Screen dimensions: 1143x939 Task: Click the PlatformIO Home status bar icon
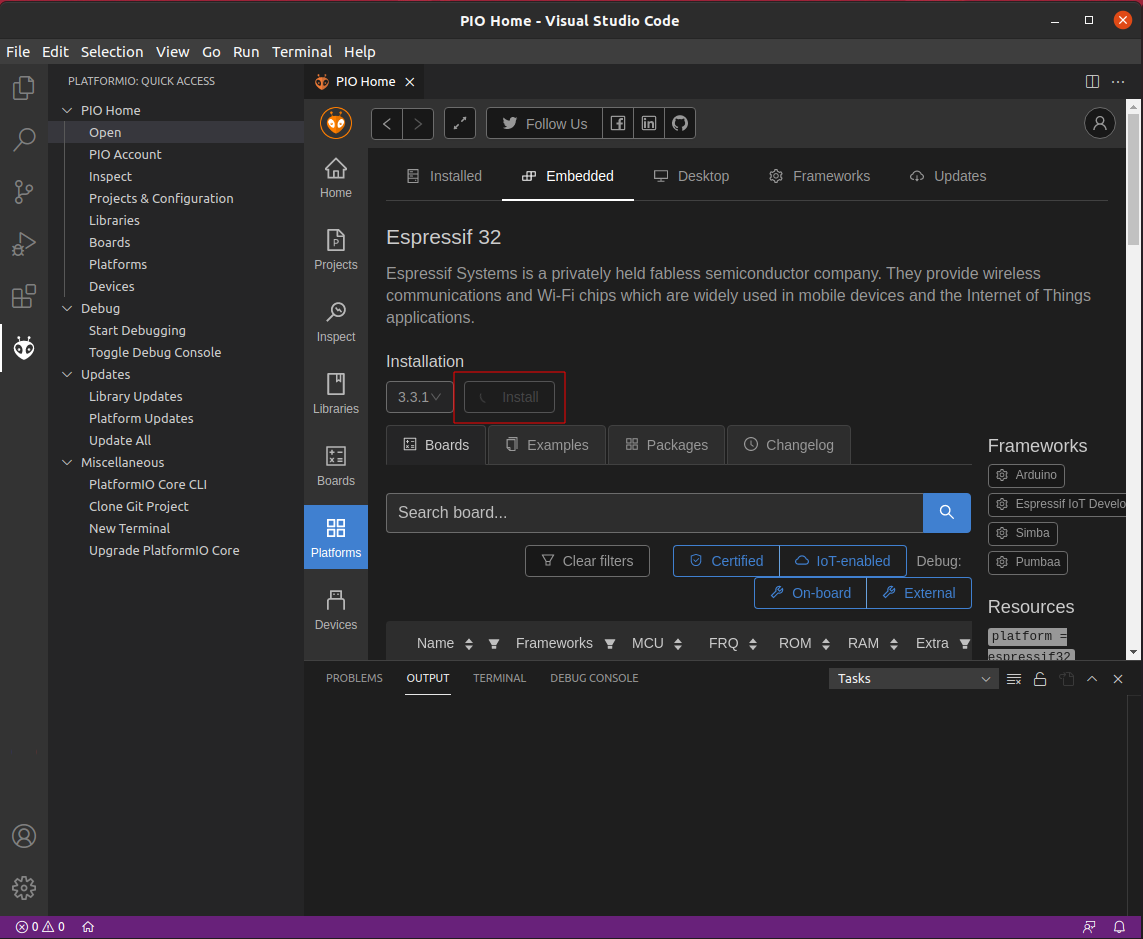pos(88,927)
